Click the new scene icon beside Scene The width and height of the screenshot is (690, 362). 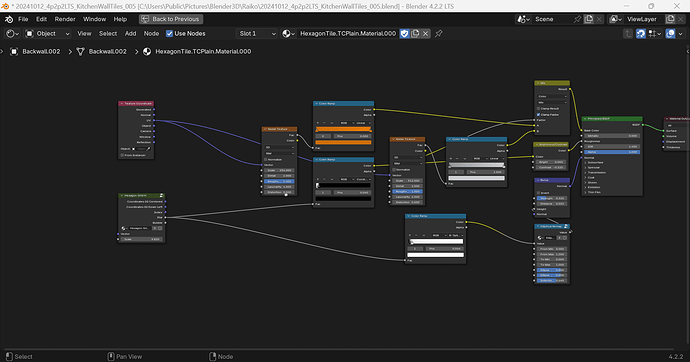tap(589, 19)
